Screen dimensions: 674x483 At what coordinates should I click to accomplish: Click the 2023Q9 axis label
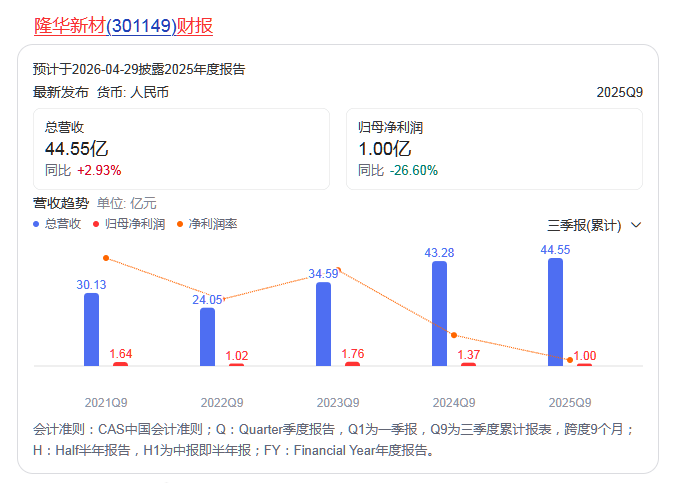point(337,403)
